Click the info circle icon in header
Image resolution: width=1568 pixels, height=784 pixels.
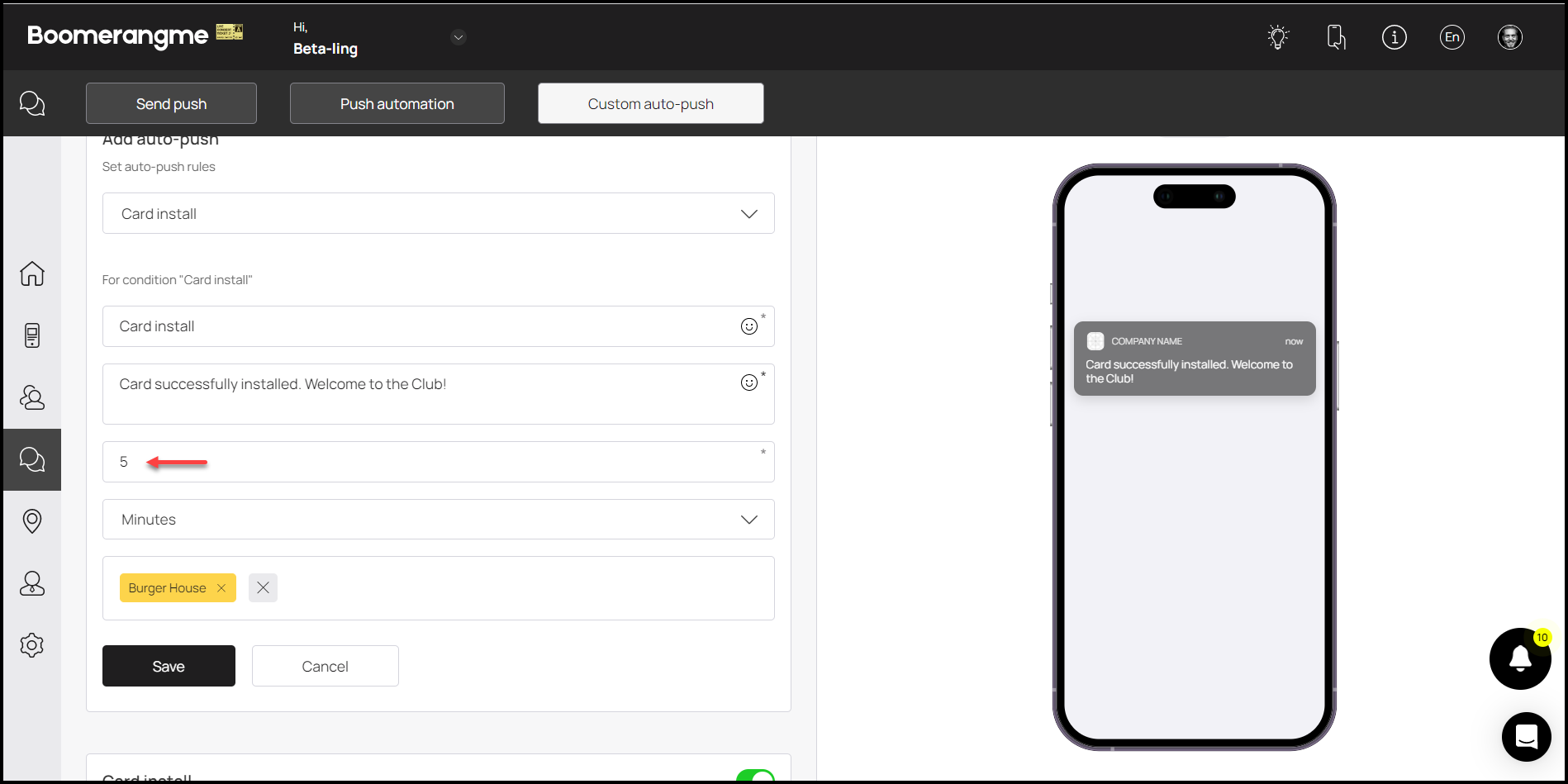pyautogui.click(x=1394, y=37)
